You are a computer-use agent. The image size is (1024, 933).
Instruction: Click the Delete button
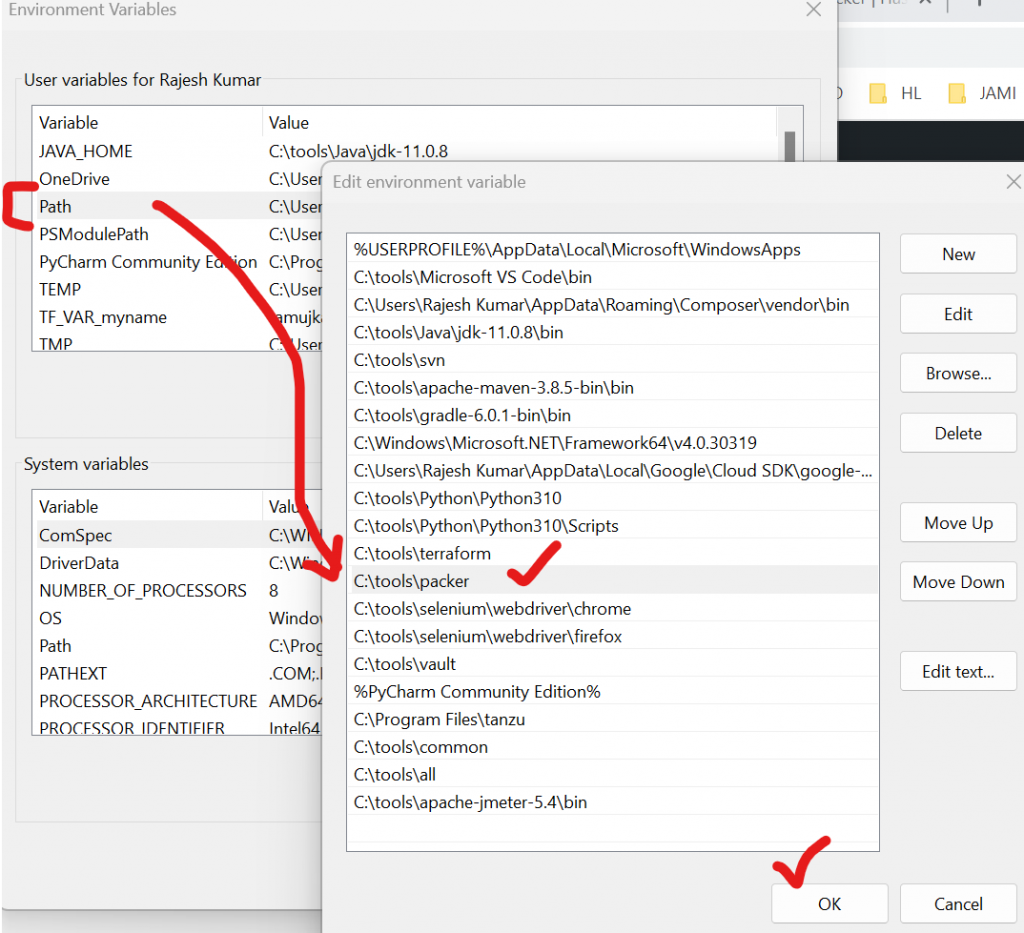957,433
